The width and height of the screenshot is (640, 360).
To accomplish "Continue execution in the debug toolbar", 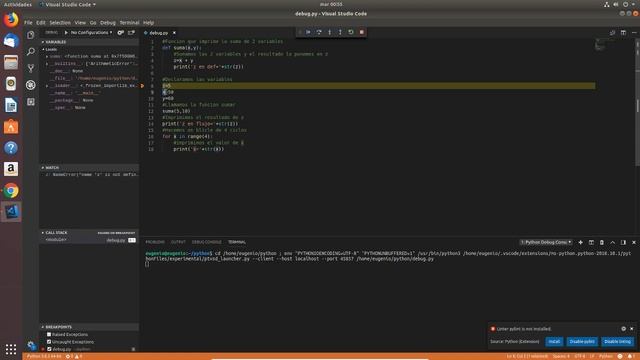I will tap(309, 32).
